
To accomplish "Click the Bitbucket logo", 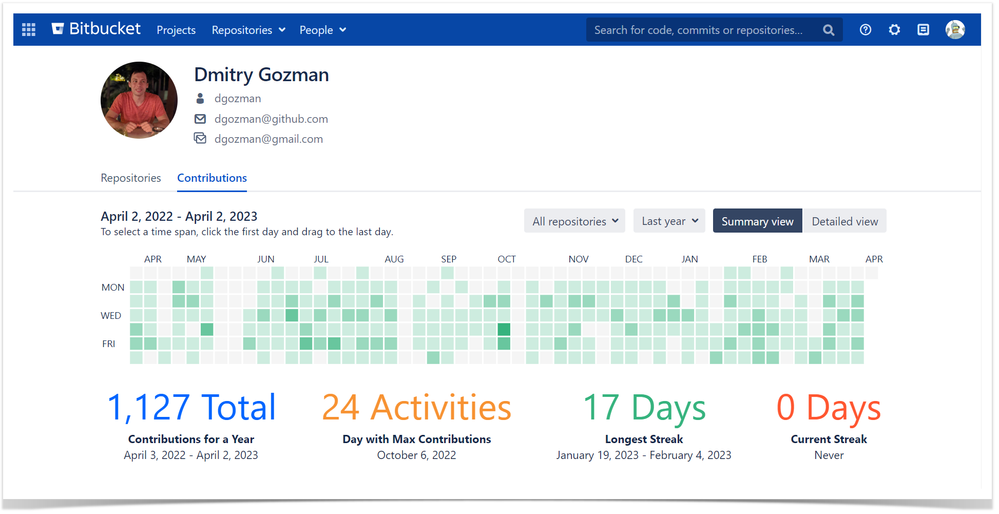I will [x=96, y=29].
